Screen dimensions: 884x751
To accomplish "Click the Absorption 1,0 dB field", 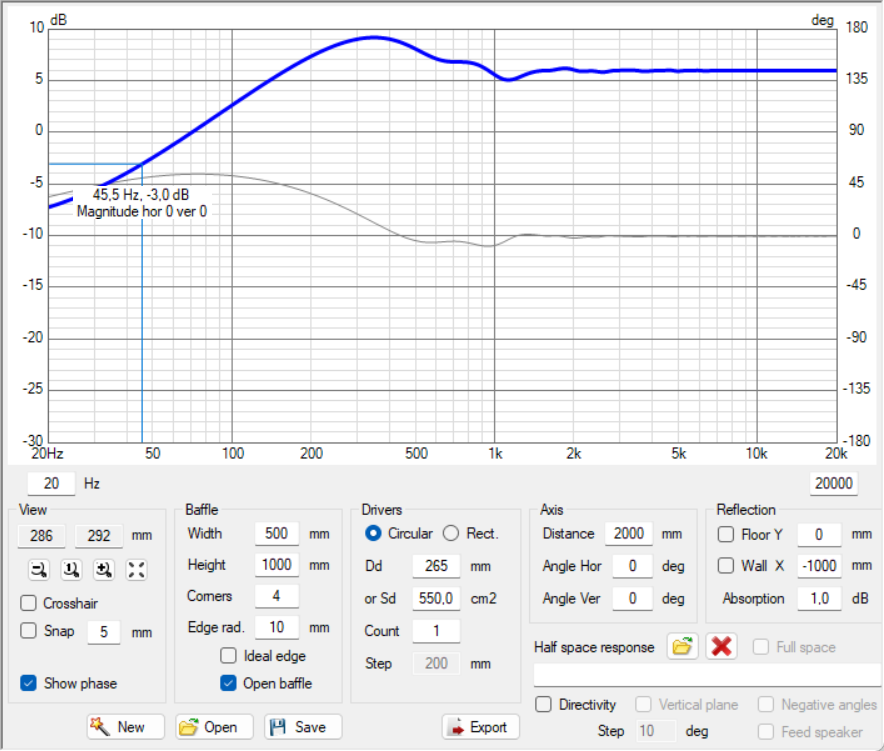I will tap(819, 598).
